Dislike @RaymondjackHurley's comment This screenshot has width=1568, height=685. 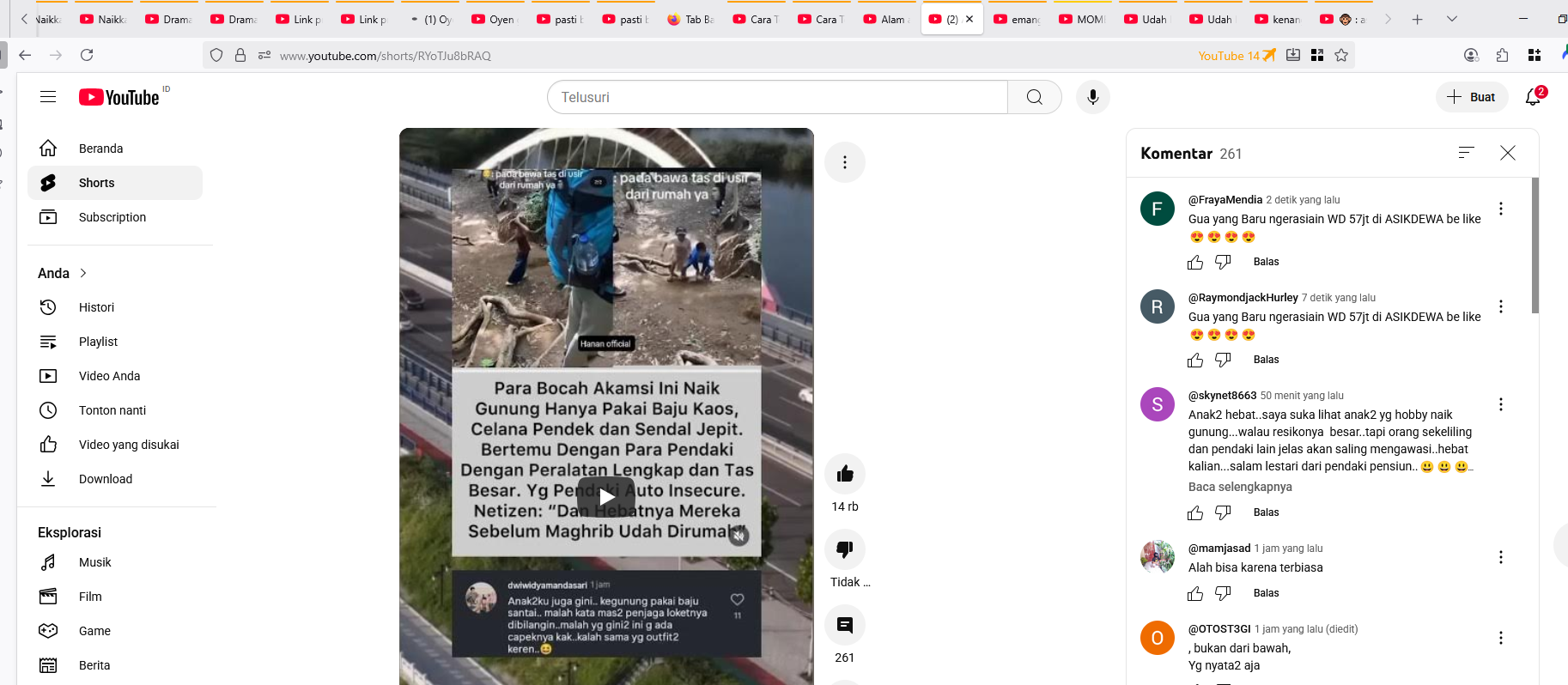coord(1223,360)
